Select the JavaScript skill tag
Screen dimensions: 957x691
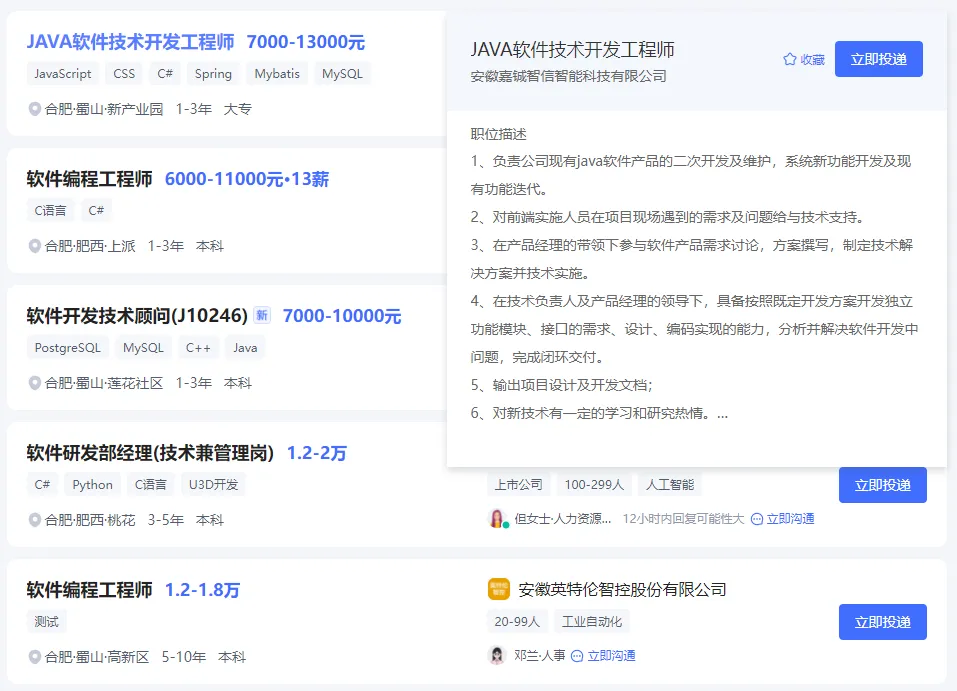pos(62,74)
